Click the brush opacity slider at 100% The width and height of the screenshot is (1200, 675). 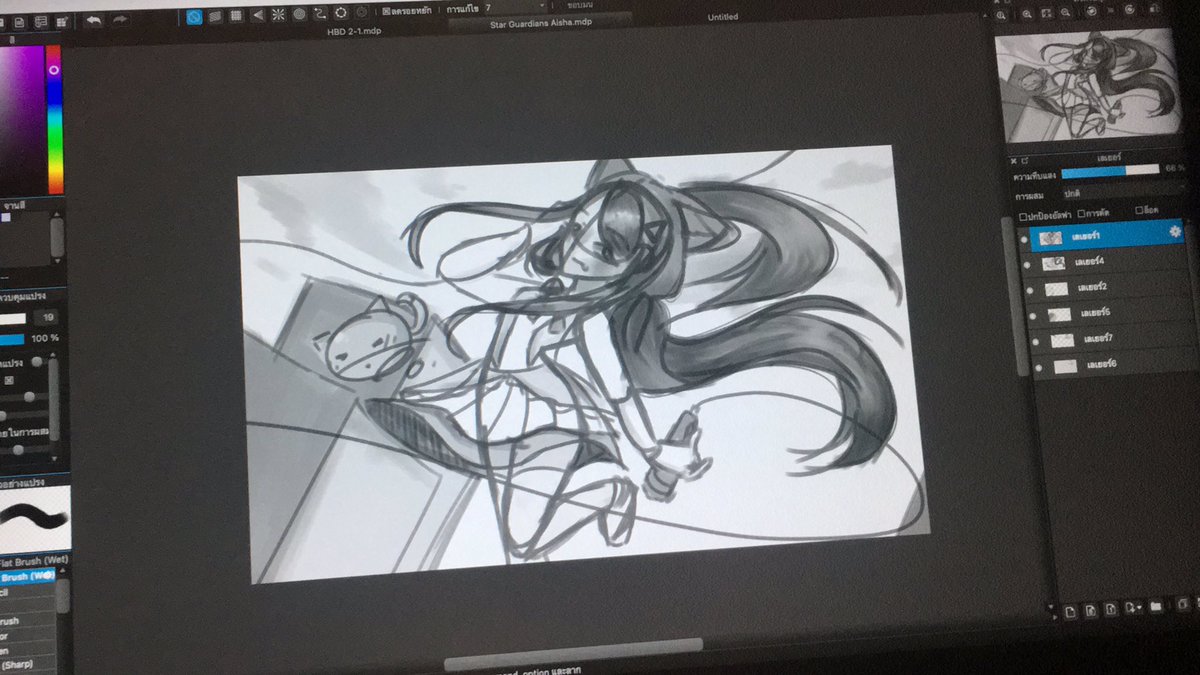pos(12,339)
